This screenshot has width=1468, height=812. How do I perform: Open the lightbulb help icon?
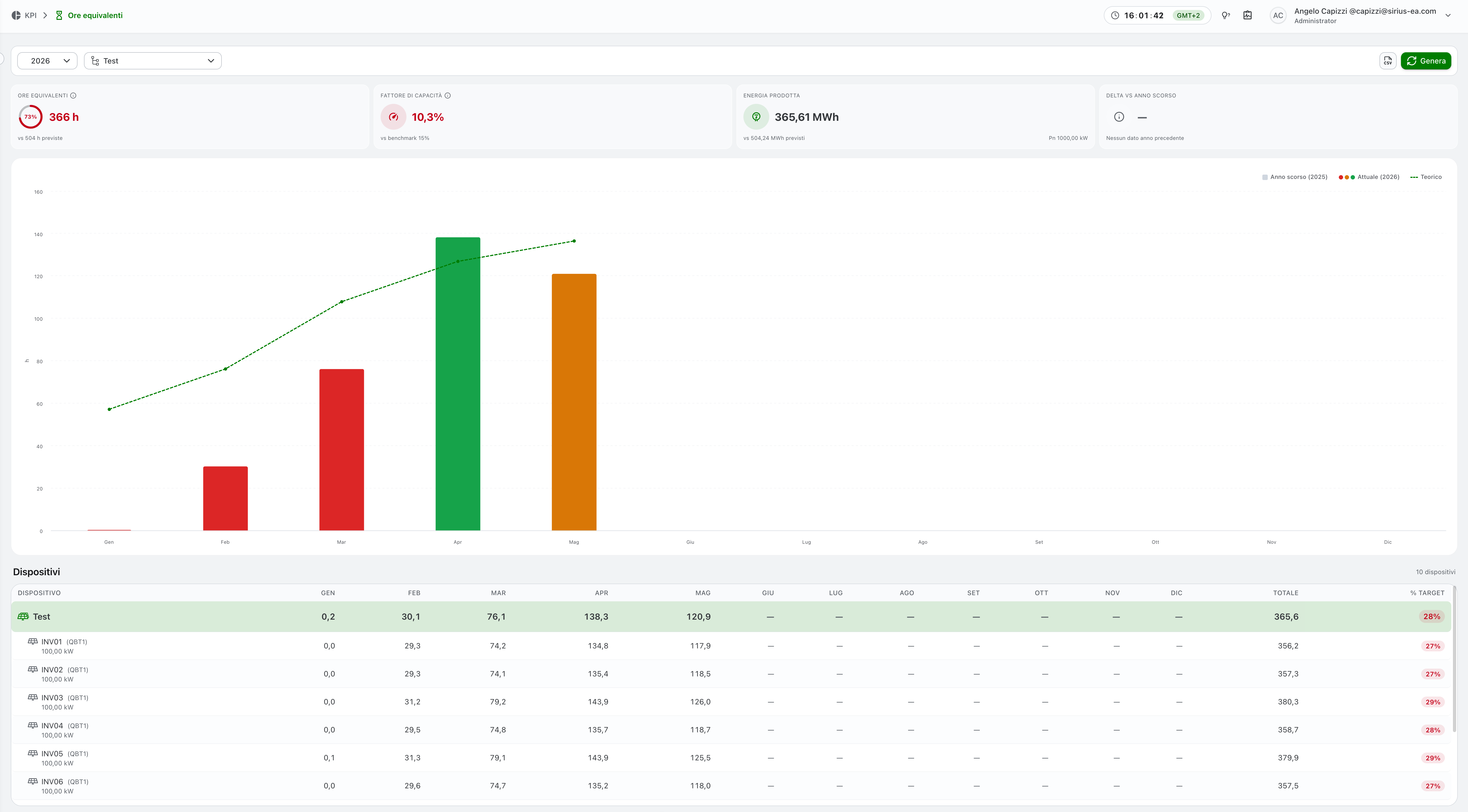pyautogui.click(x=1225, y=15)
